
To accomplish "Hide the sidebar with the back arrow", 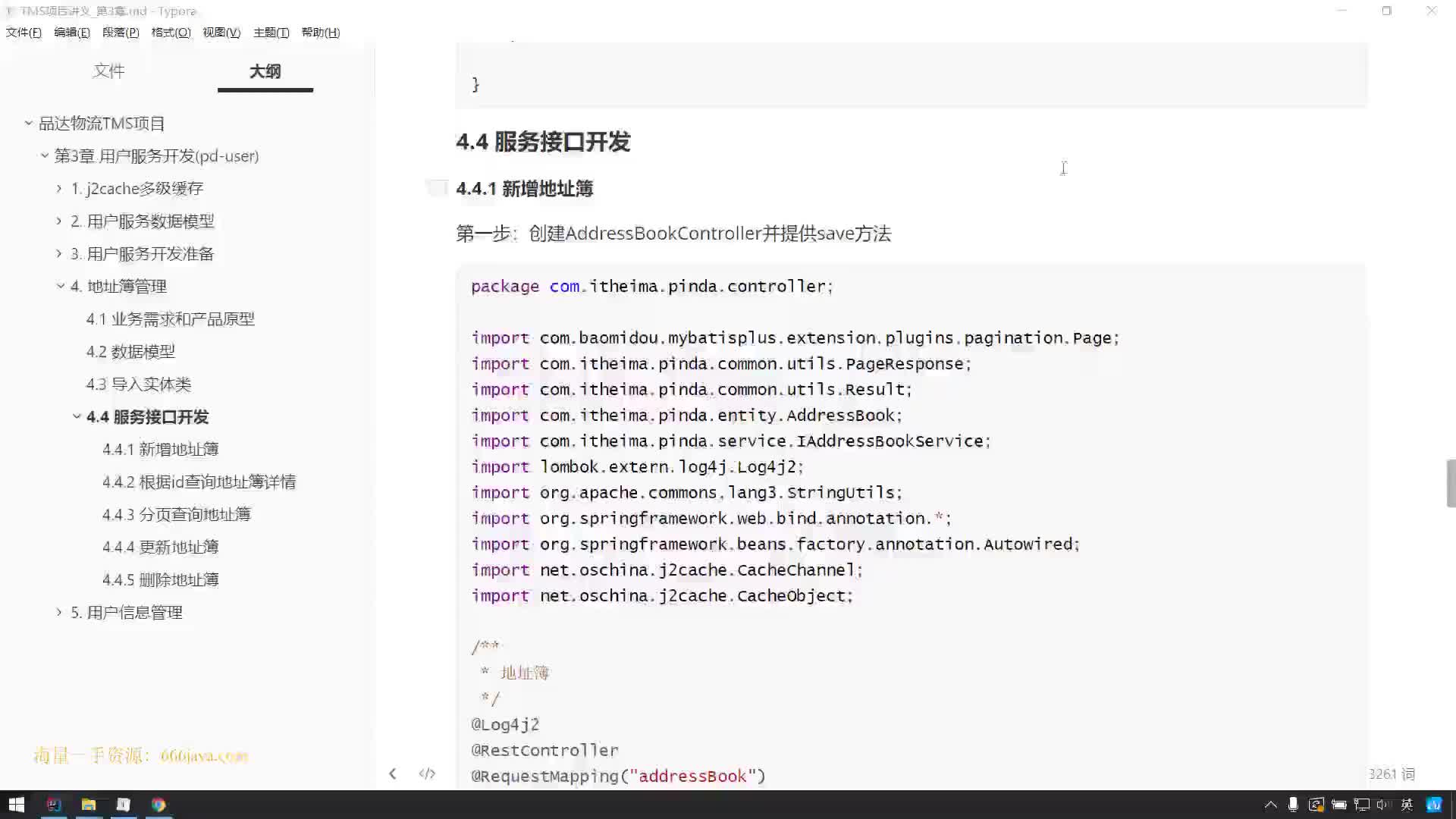I will tap(392, 773).
